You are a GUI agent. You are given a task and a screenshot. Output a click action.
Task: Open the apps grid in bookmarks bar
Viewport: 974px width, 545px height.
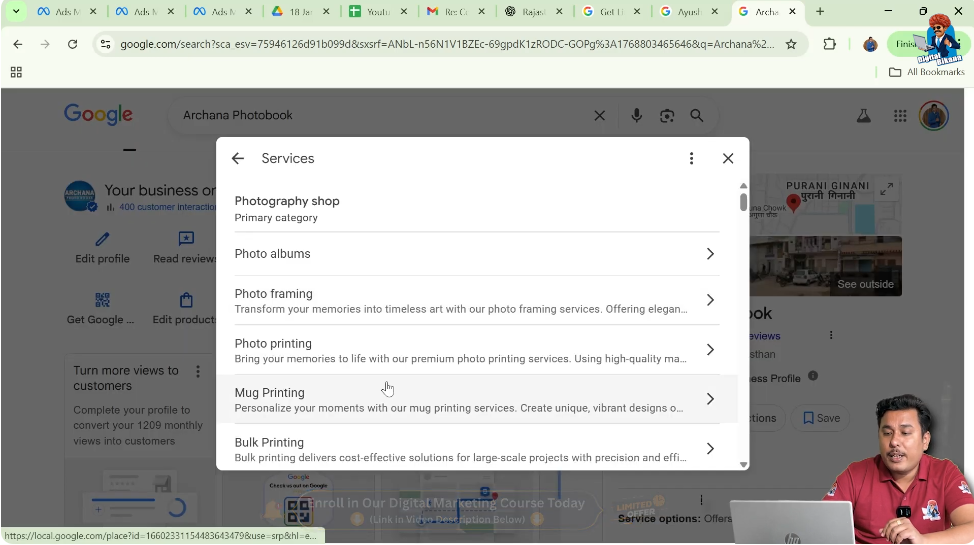(16, 73)
